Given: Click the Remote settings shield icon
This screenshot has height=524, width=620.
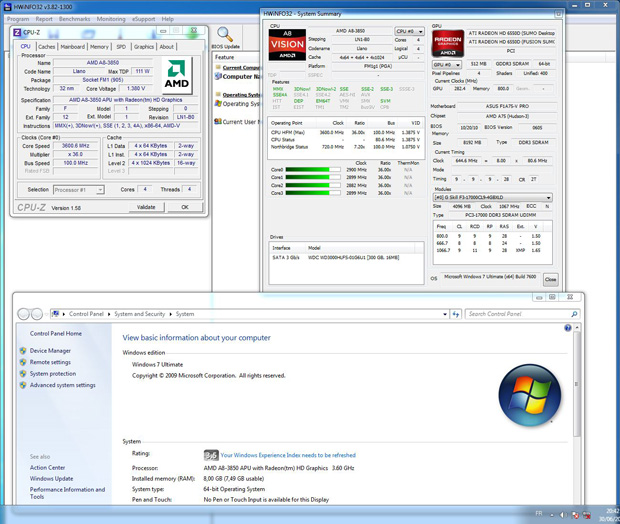Looking at the screenshot, I should 23,362.
